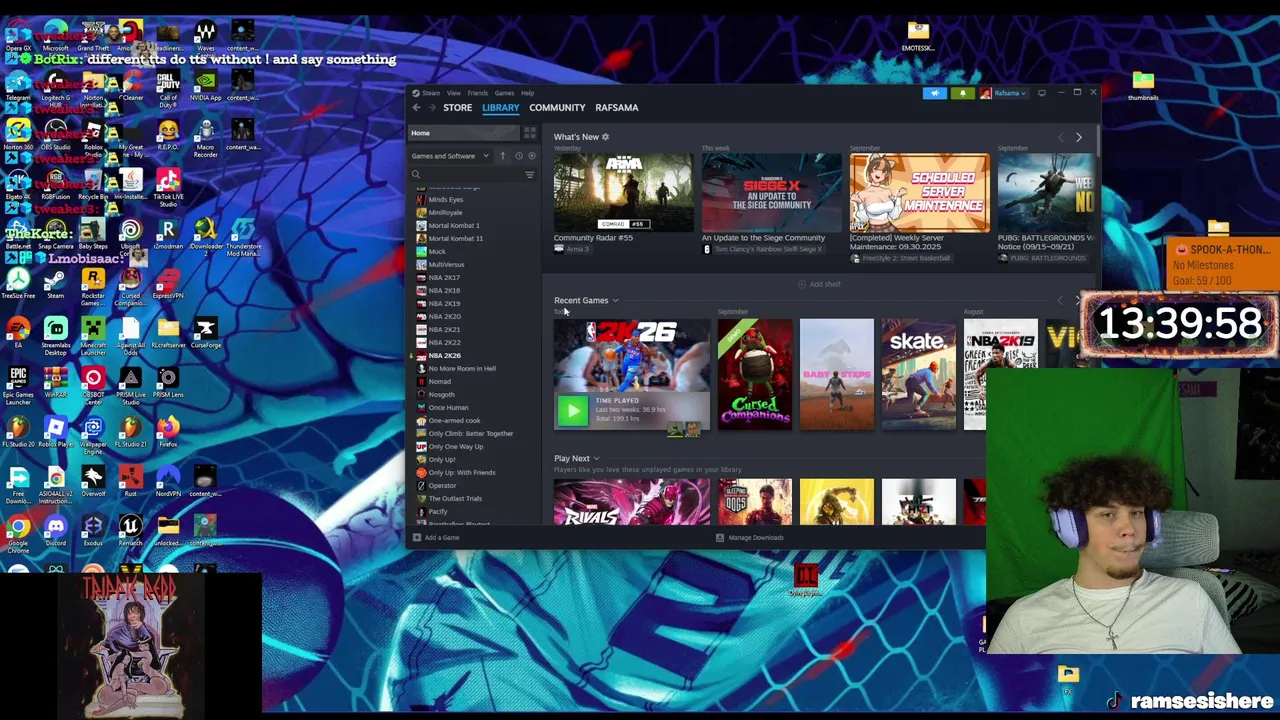Switch to the COMMUNITY tab
The width and height of the screenshot is (1280, 720).
557,108
